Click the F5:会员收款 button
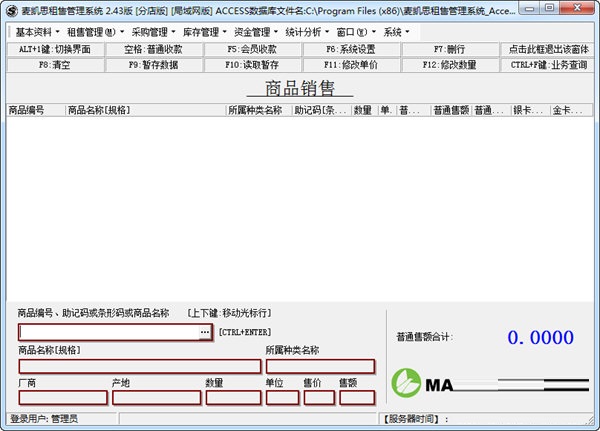The height and width of the screenshot is (431, 600). (x=253, y=49)
